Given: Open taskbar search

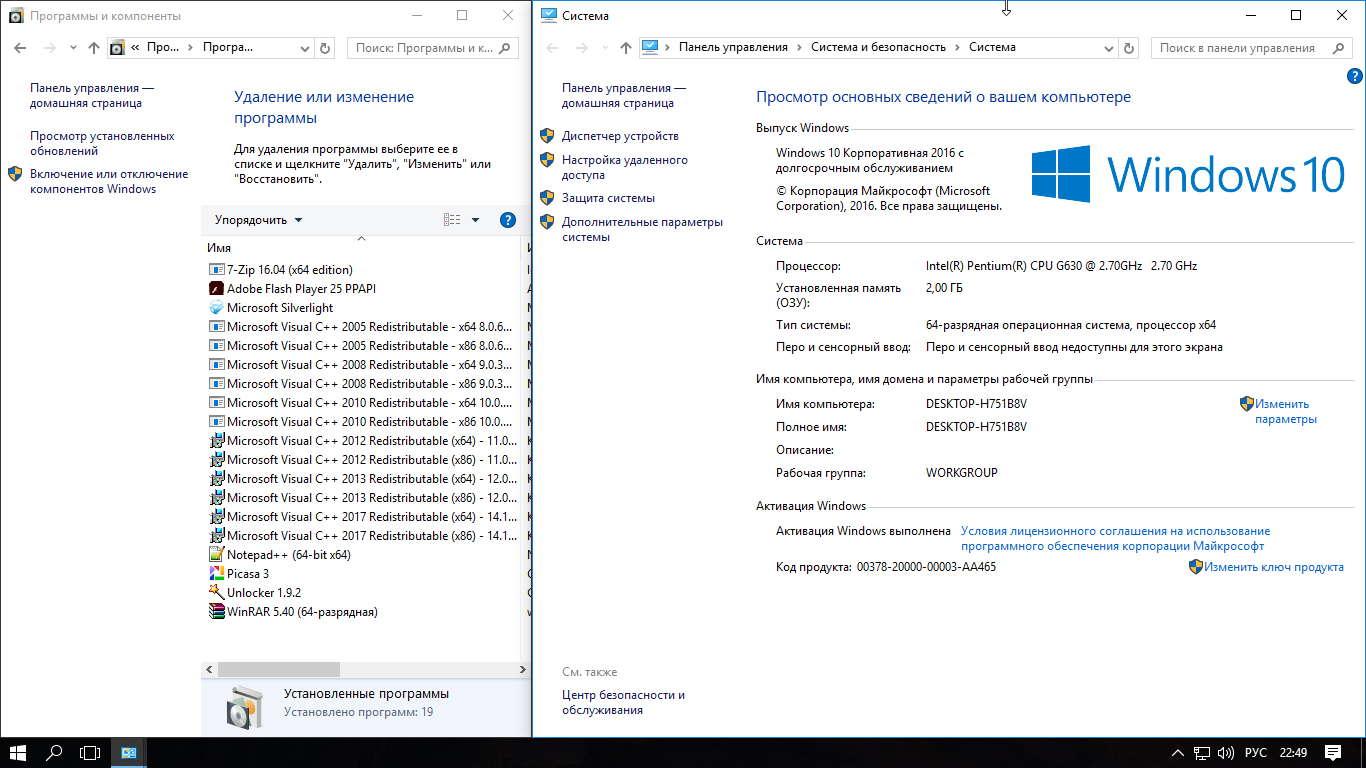Looking at the screenshot, I should click(x=55, y=752).
